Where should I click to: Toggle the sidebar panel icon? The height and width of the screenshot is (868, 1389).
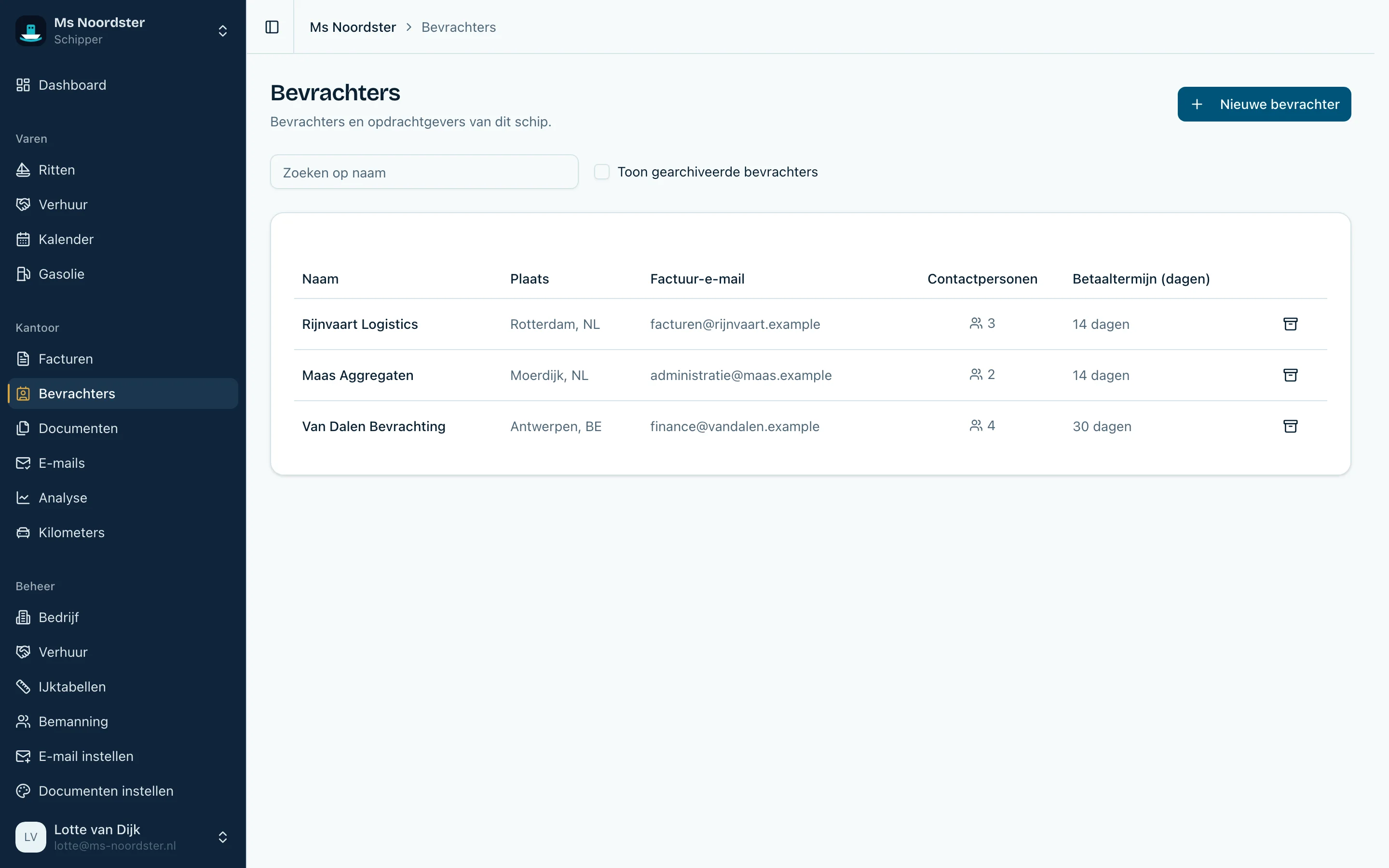pos(272,27)
